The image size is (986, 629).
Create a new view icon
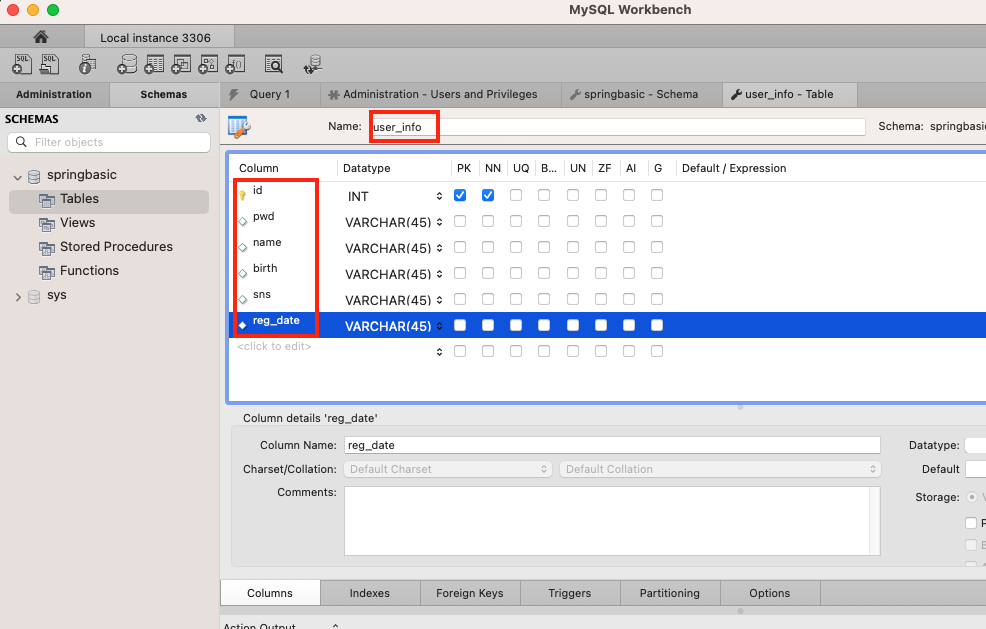181,64
